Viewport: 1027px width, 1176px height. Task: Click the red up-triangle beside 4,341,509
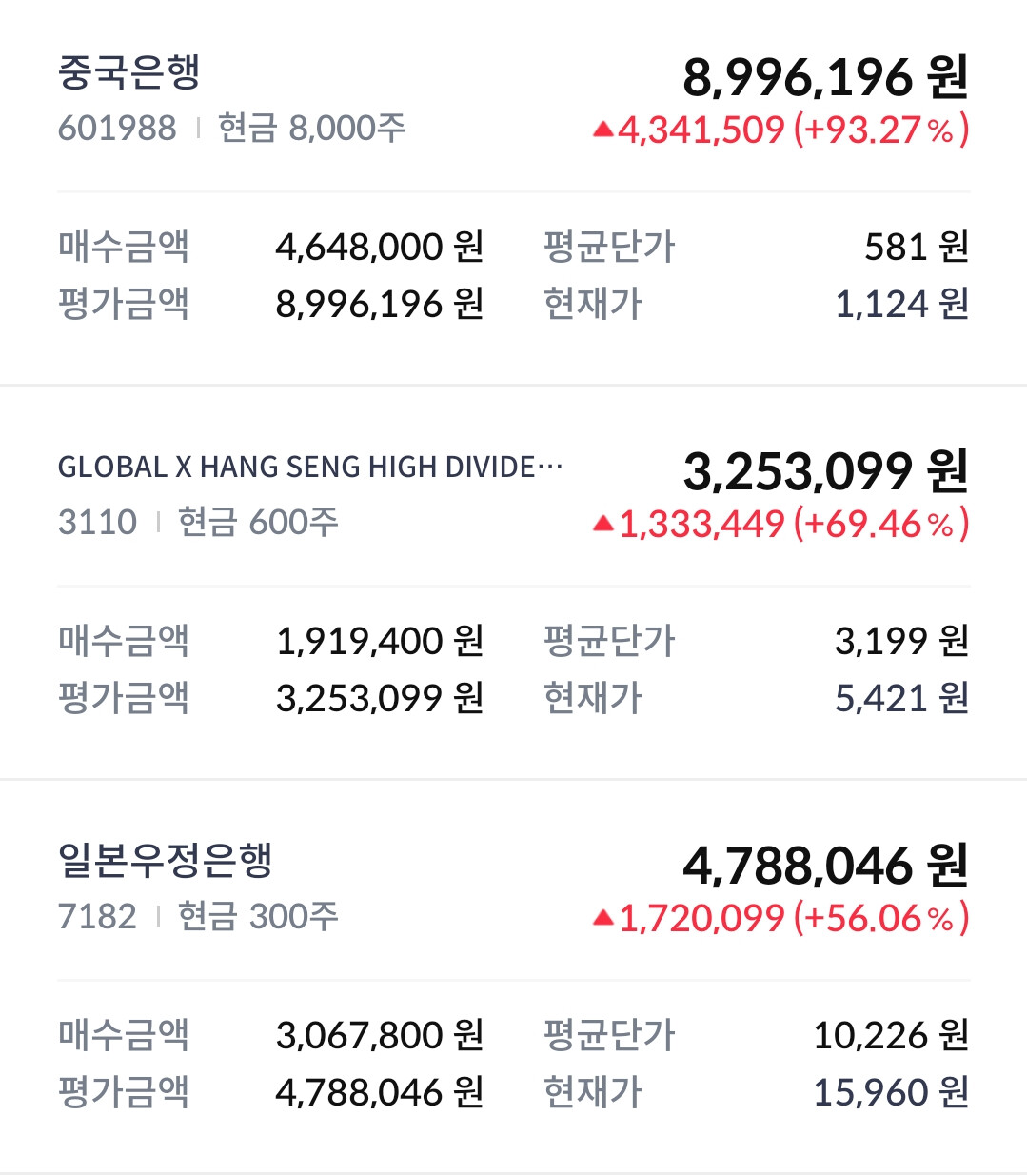pyautogui.click(x=602, y=130)
